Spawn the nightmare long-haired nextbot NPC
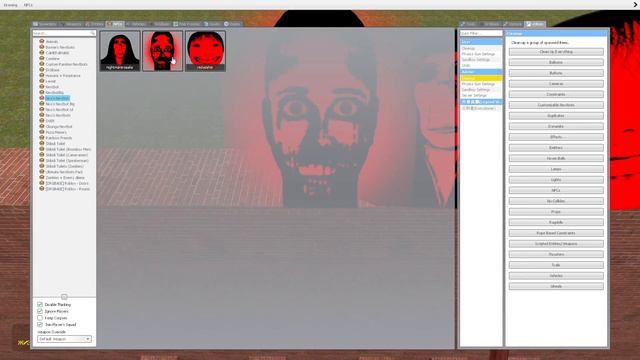The height and width of the screenshot is (360, 640). click(120, 51)
